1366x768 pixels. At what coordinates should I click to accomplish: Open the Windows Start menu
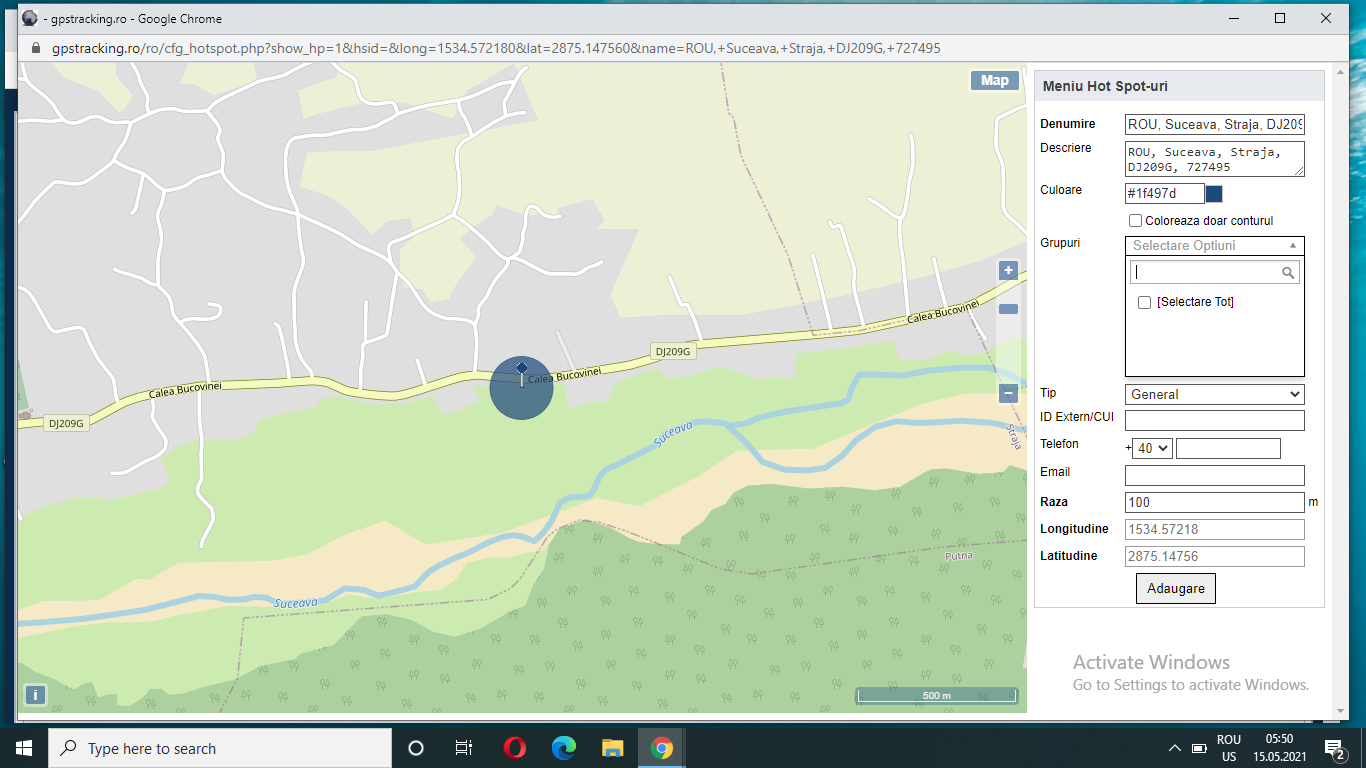(x=24, y=748)
